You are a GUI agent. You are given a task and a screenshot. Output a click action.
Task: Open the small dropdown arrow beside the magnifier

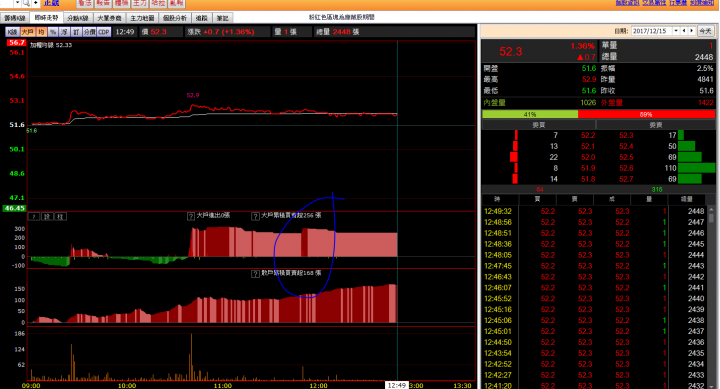coord(18,3)
